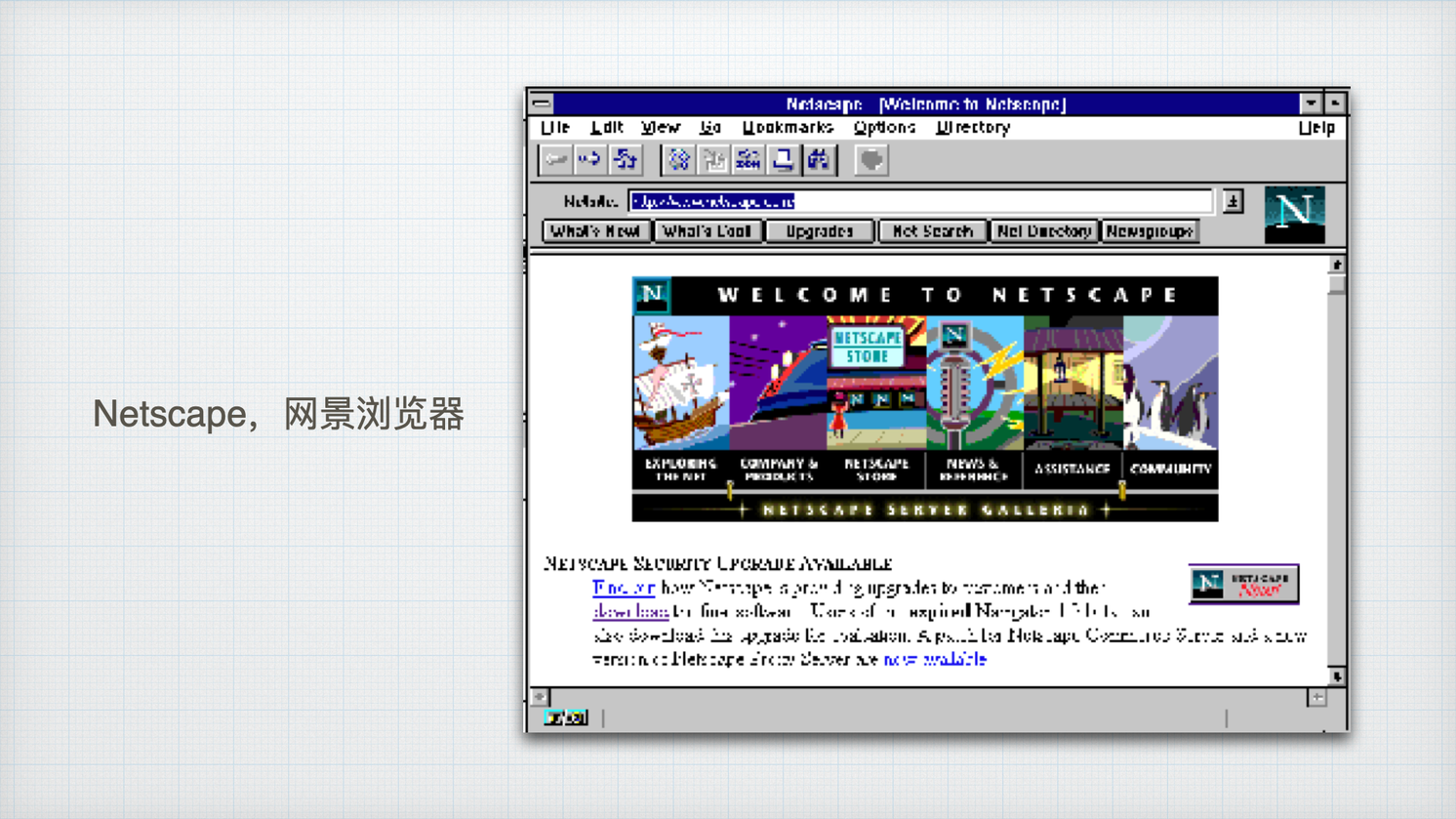
Task: Reload the page with the Reload icon
Action: pos(679,160)
